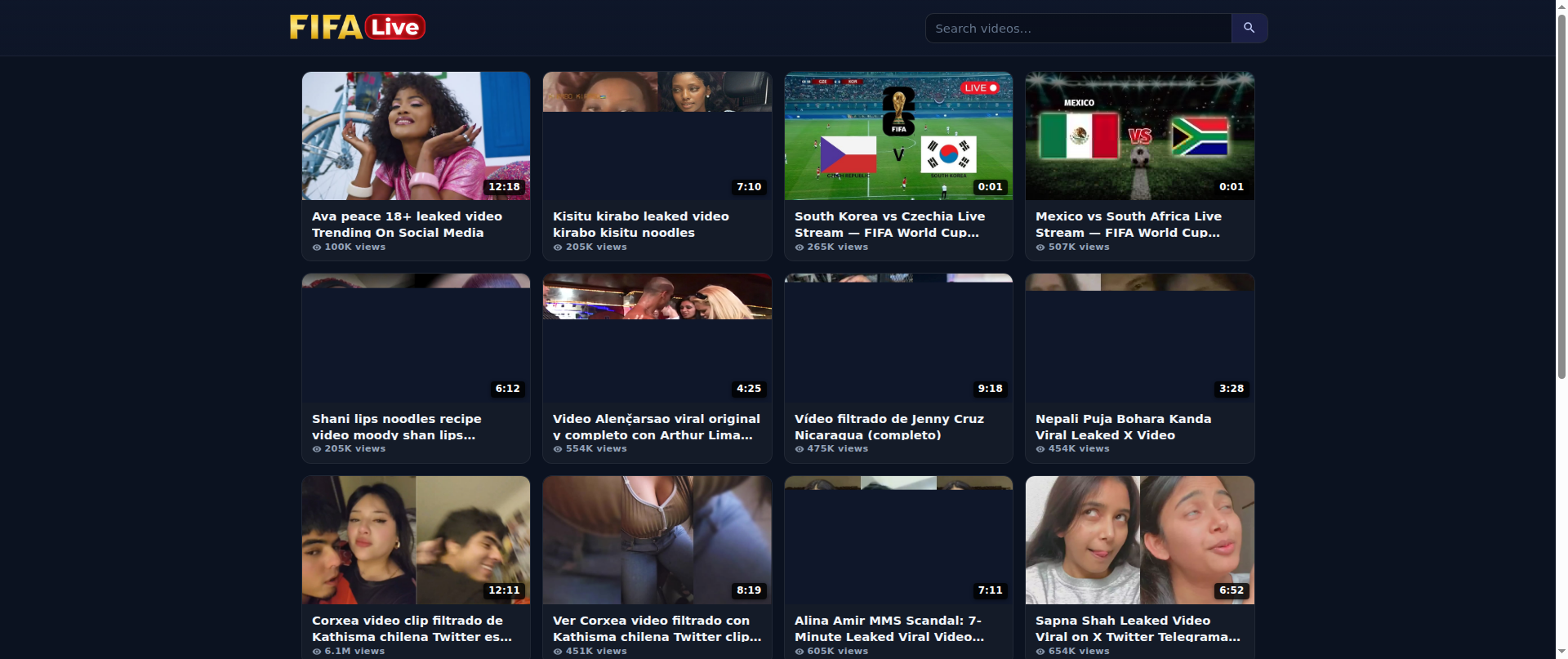
Task: Click the eye icon beside 6.1M views
Action: (x=317, y=652)
